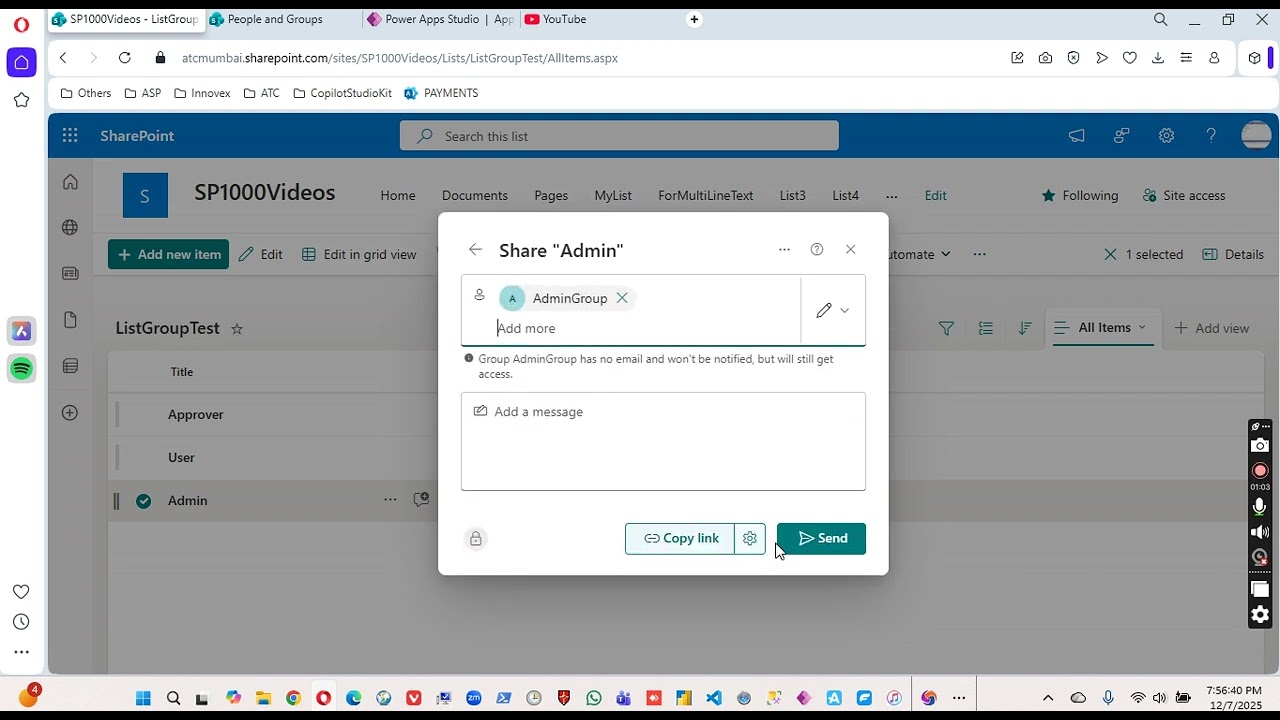Image resolution: width=1280 pixels, height=720 pixels.
Task: Click the Add more recipients field
Action: [x=645, y=328]
